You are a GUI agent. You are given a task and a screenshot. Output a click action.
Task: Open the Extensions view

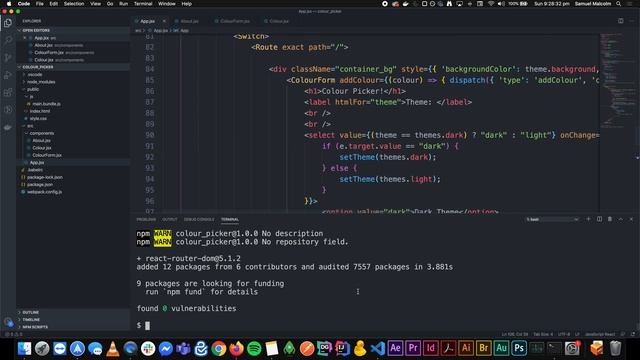tap(8, 92)
